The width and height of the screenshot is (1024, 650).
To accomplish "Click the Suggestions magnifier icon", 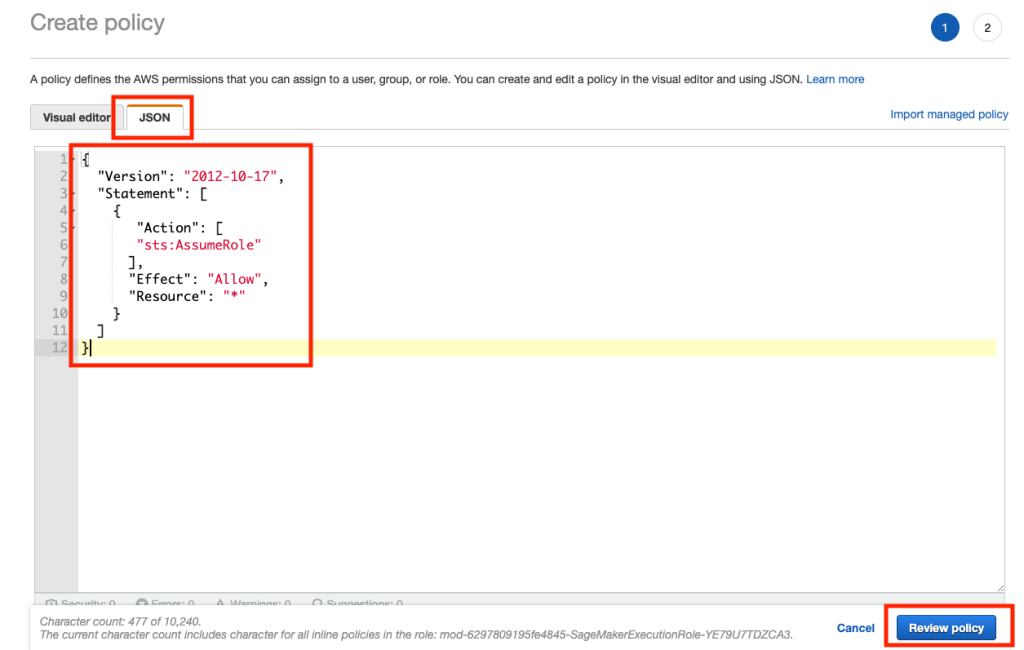I will click(x=317, y=603).
